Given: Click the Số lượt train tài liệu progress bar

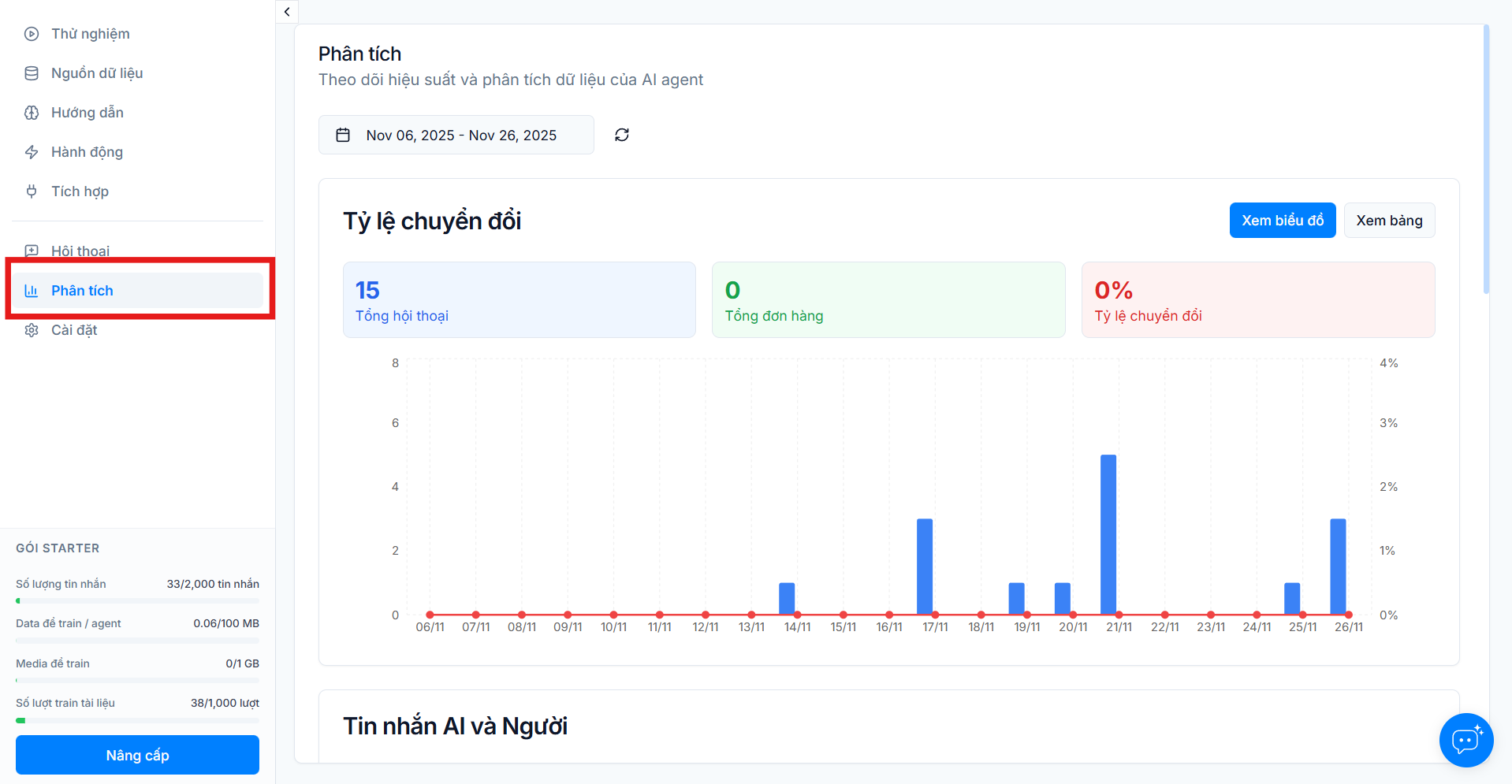Looking at the screenshot, I should coord(137,720).
